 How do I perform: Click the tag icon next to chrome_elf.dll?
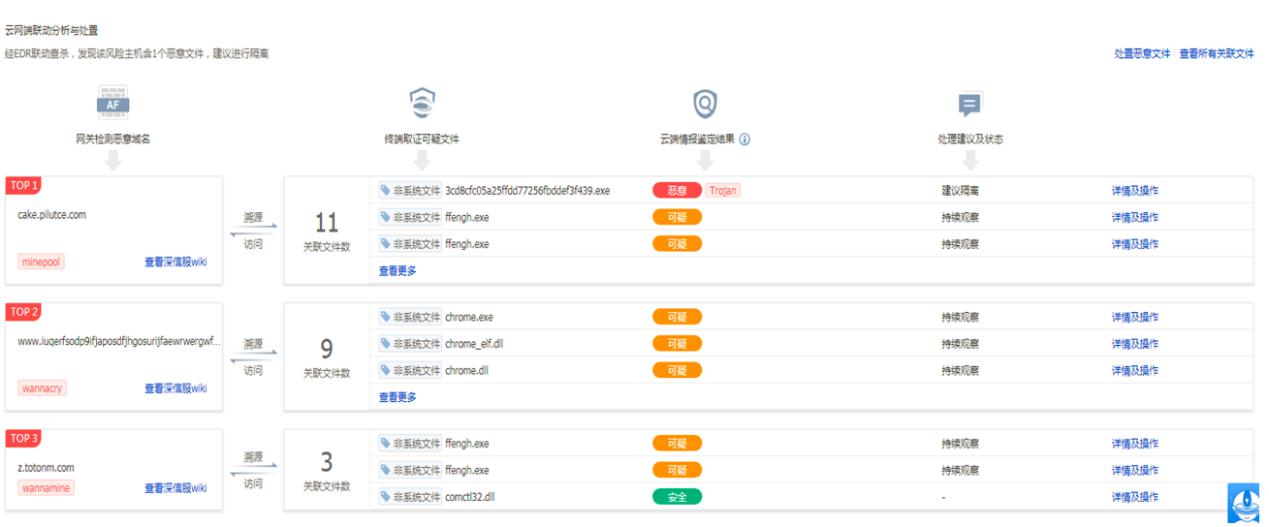click(x=385, y=344)
